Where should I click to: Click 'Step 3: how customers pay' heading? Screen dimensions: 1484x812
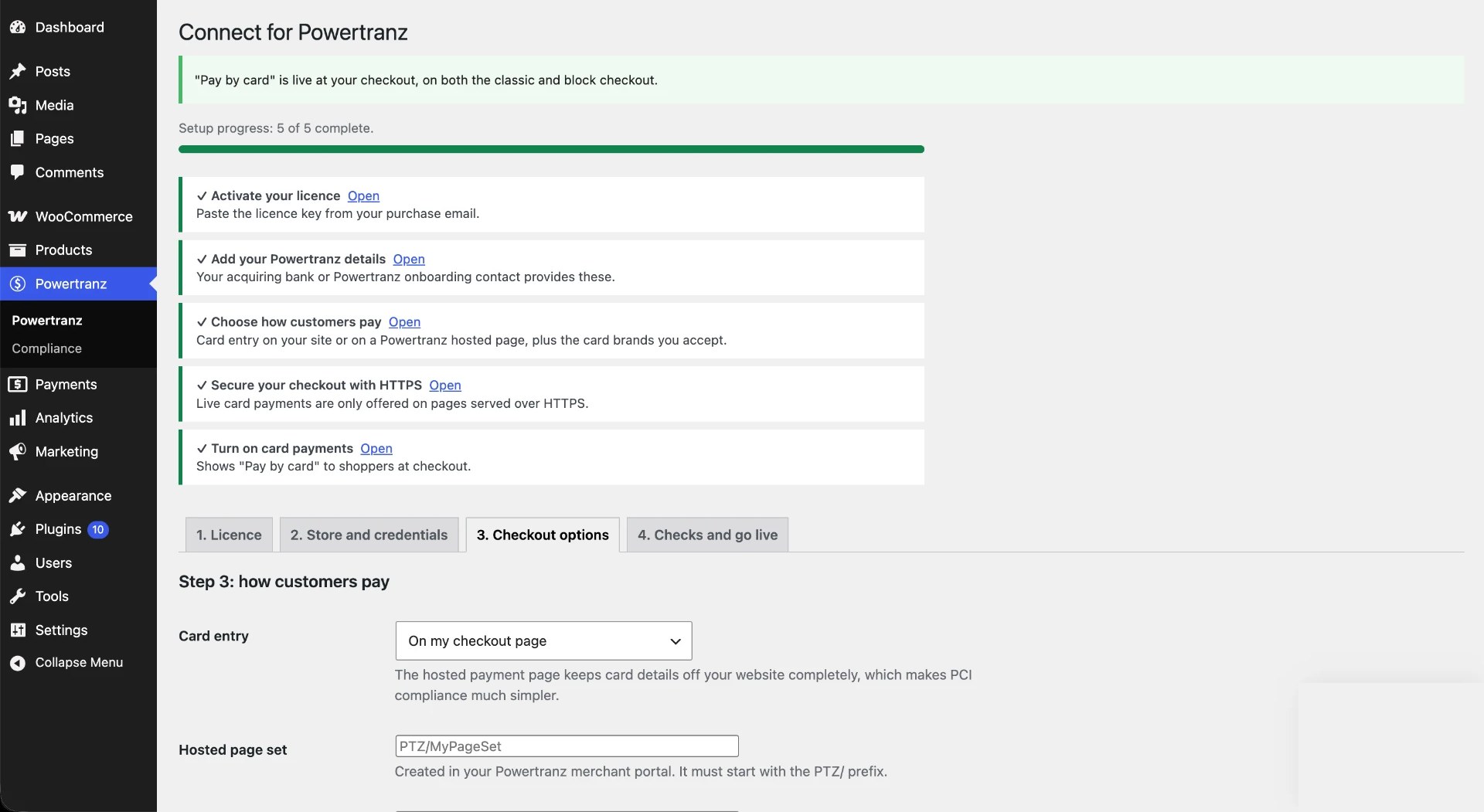[284, 582]
